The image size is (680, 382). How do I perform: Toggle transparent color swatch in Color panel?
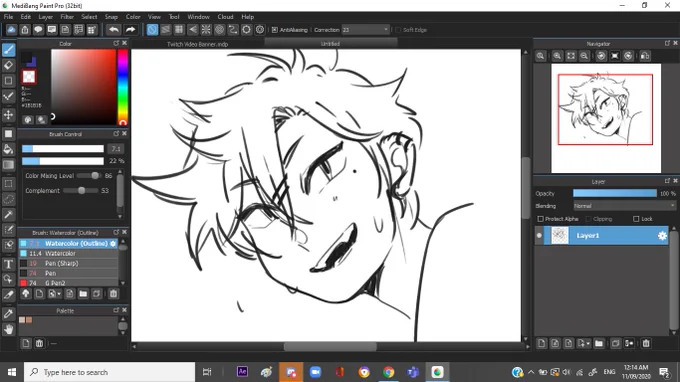click(29, 77)
